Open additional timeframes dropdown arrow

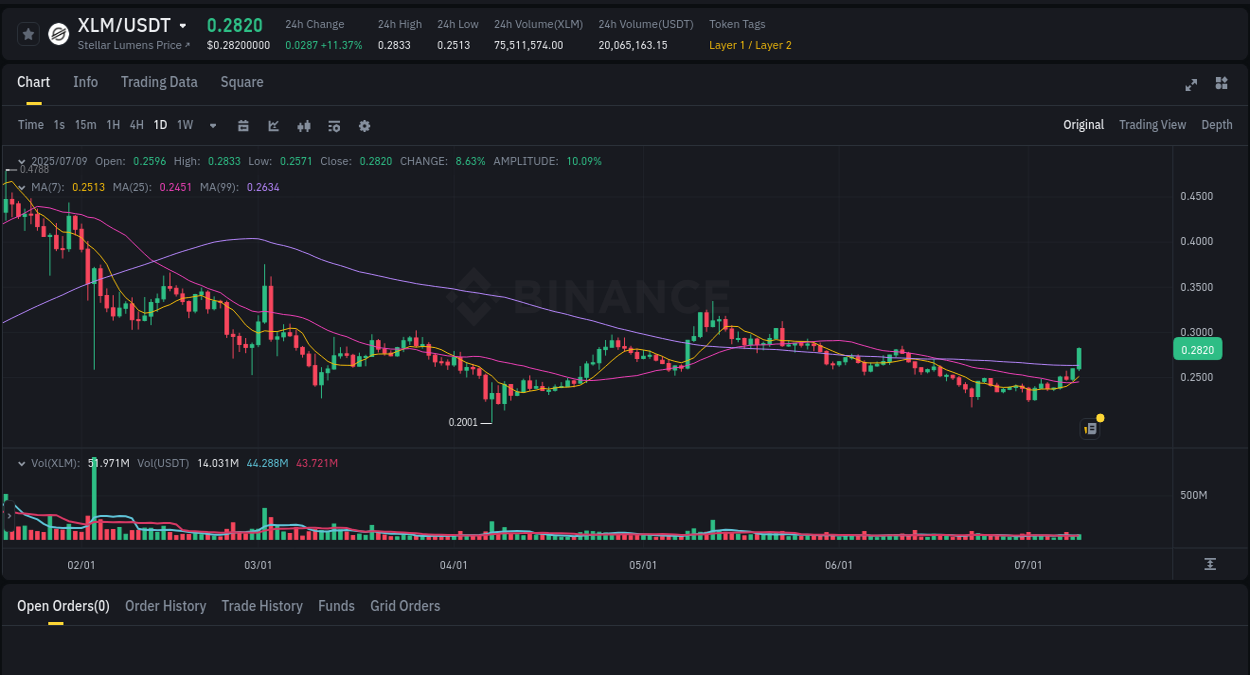click(x=211, y=125)
